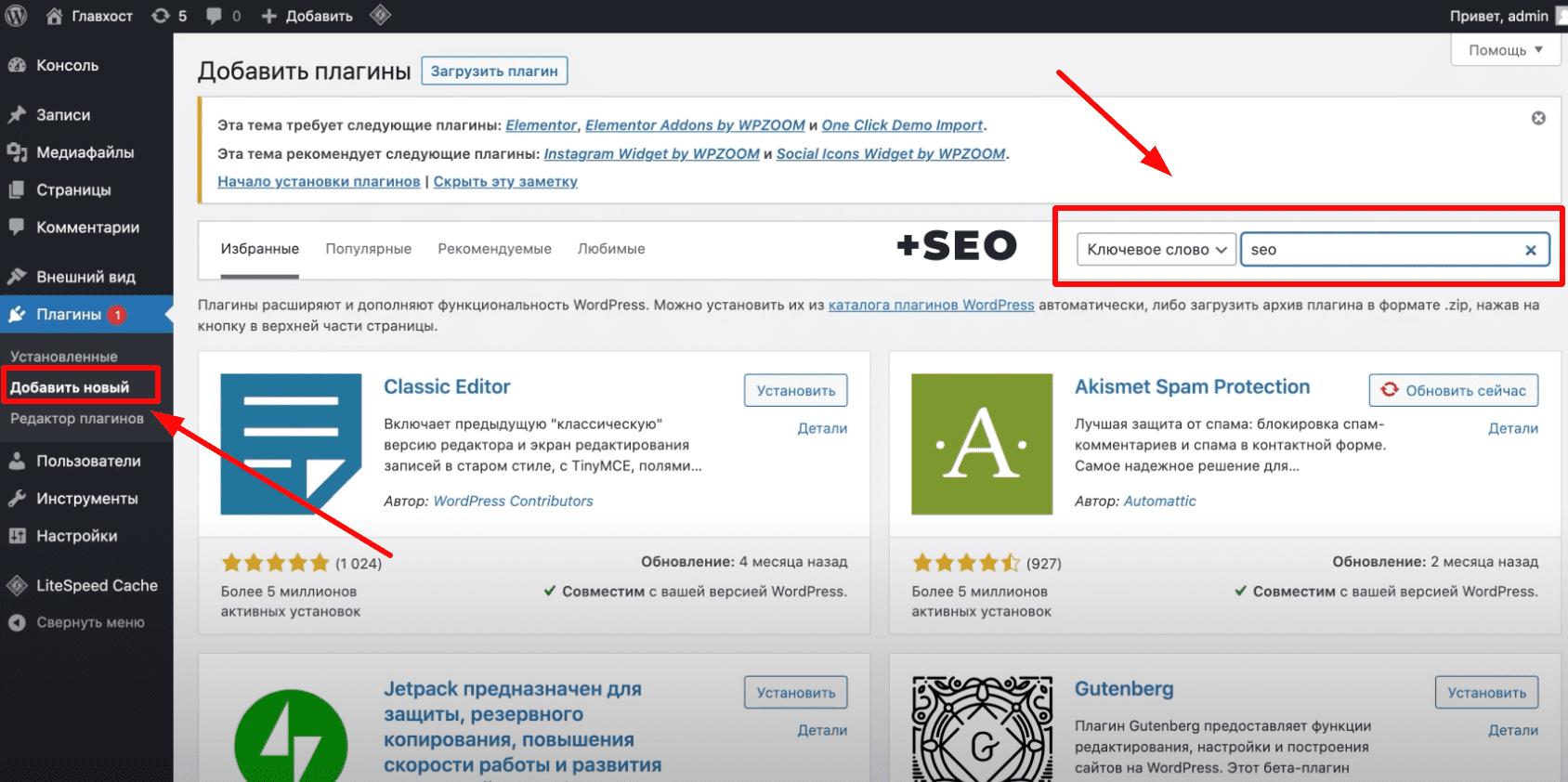Open Elementor Addons by WPZOOM link
The image size is (1568, 782).
click(695, 125)
